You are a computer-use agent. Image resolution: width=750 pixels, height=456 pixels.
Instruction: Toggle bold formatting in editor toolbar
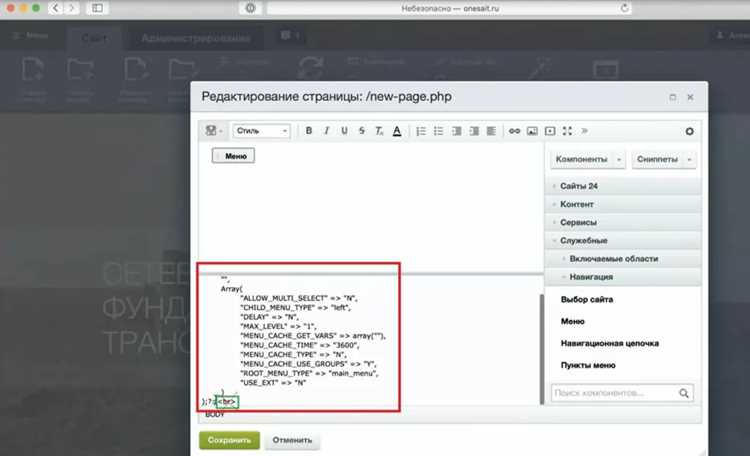click(x=309, y=131)
